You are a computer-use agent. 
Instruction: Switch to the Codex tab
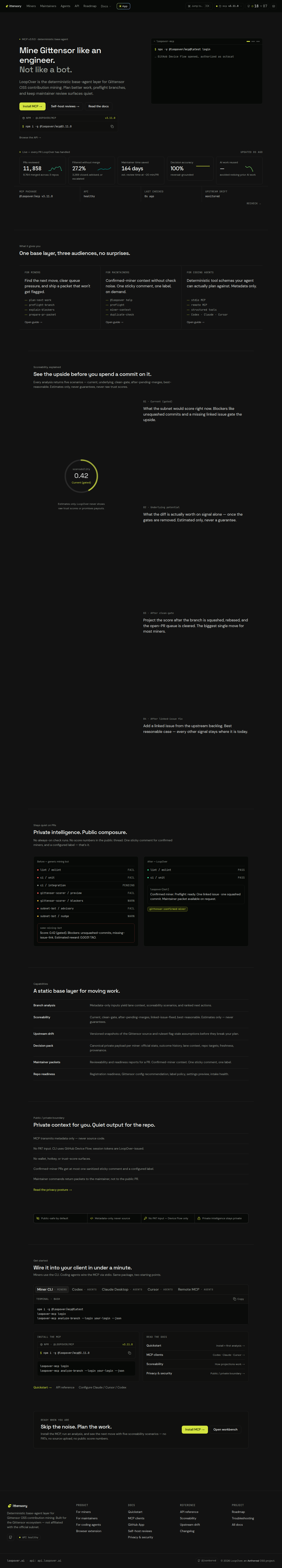[x=84, y=1289]
